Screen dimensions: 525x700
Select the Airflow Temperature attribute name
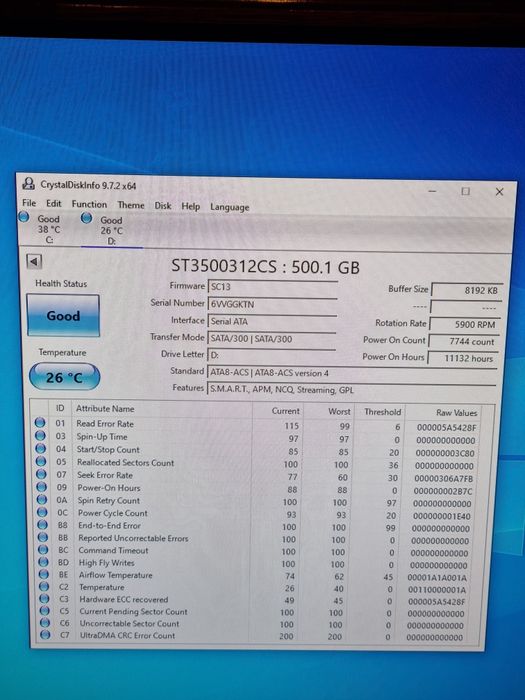(x=116, y=575)
